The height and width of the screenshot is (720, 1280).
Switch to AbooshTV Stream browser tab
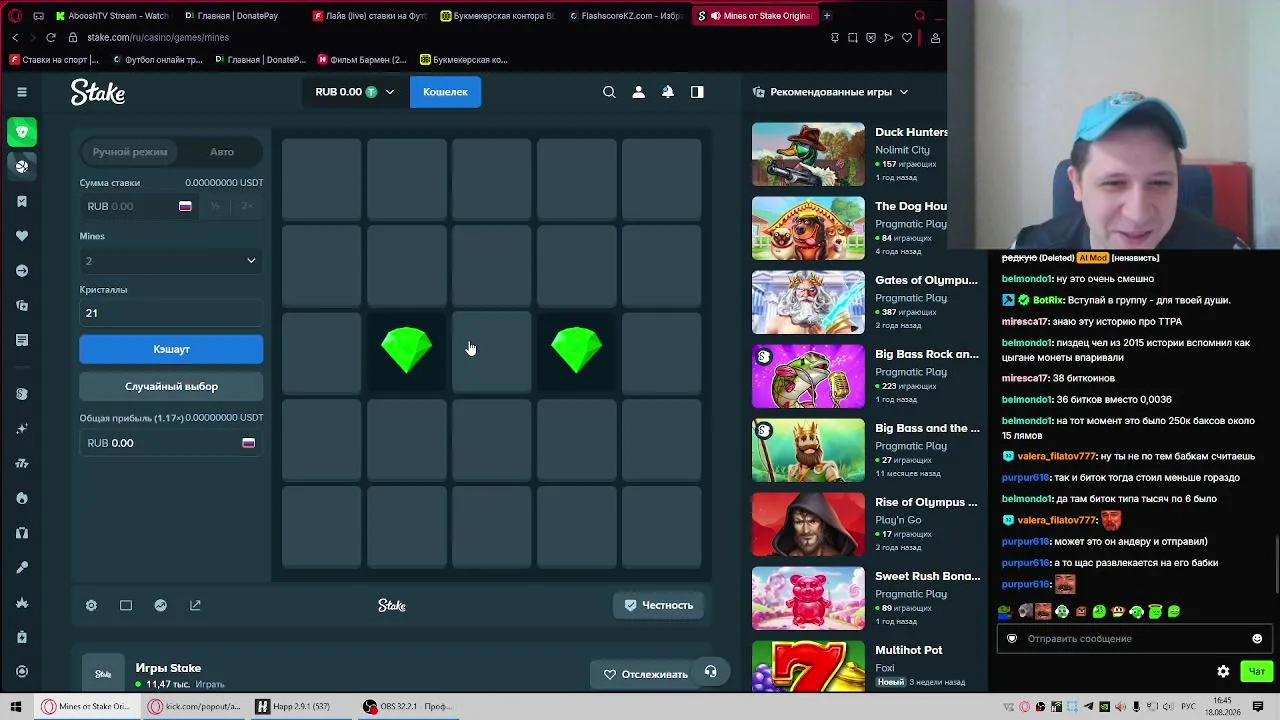point(112,16)
